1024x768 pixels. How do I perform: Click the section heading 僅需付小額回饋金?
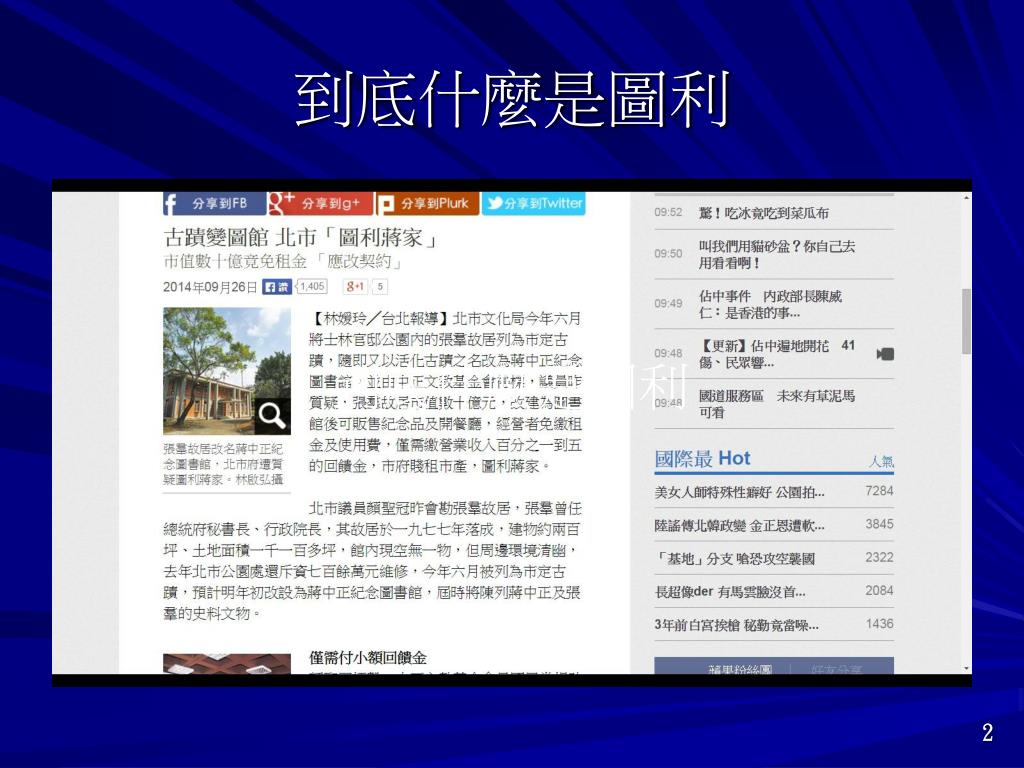pyautogui.click(x=368, y=658)
